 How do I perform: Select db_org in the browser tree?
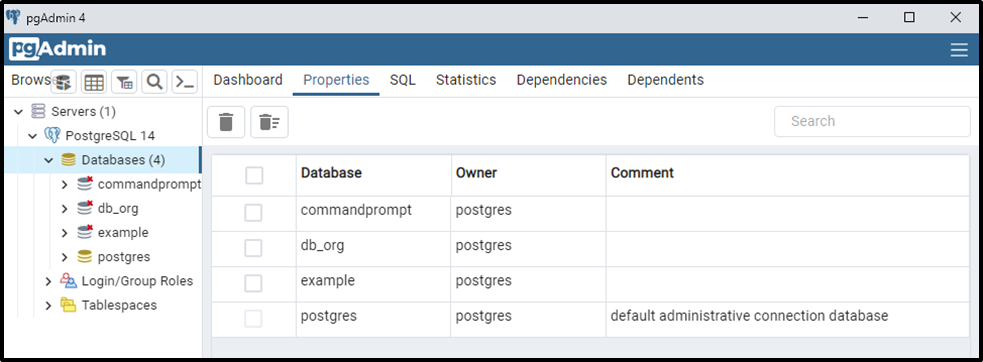(118, 208)
